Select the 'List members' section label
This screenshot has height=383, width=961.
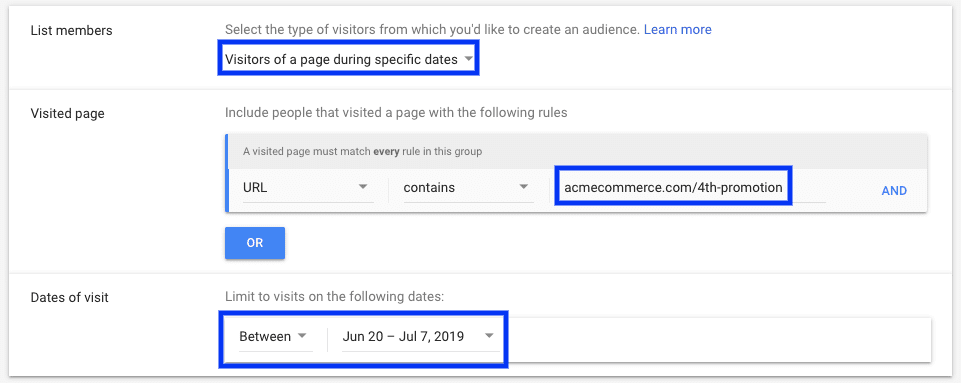72,30
